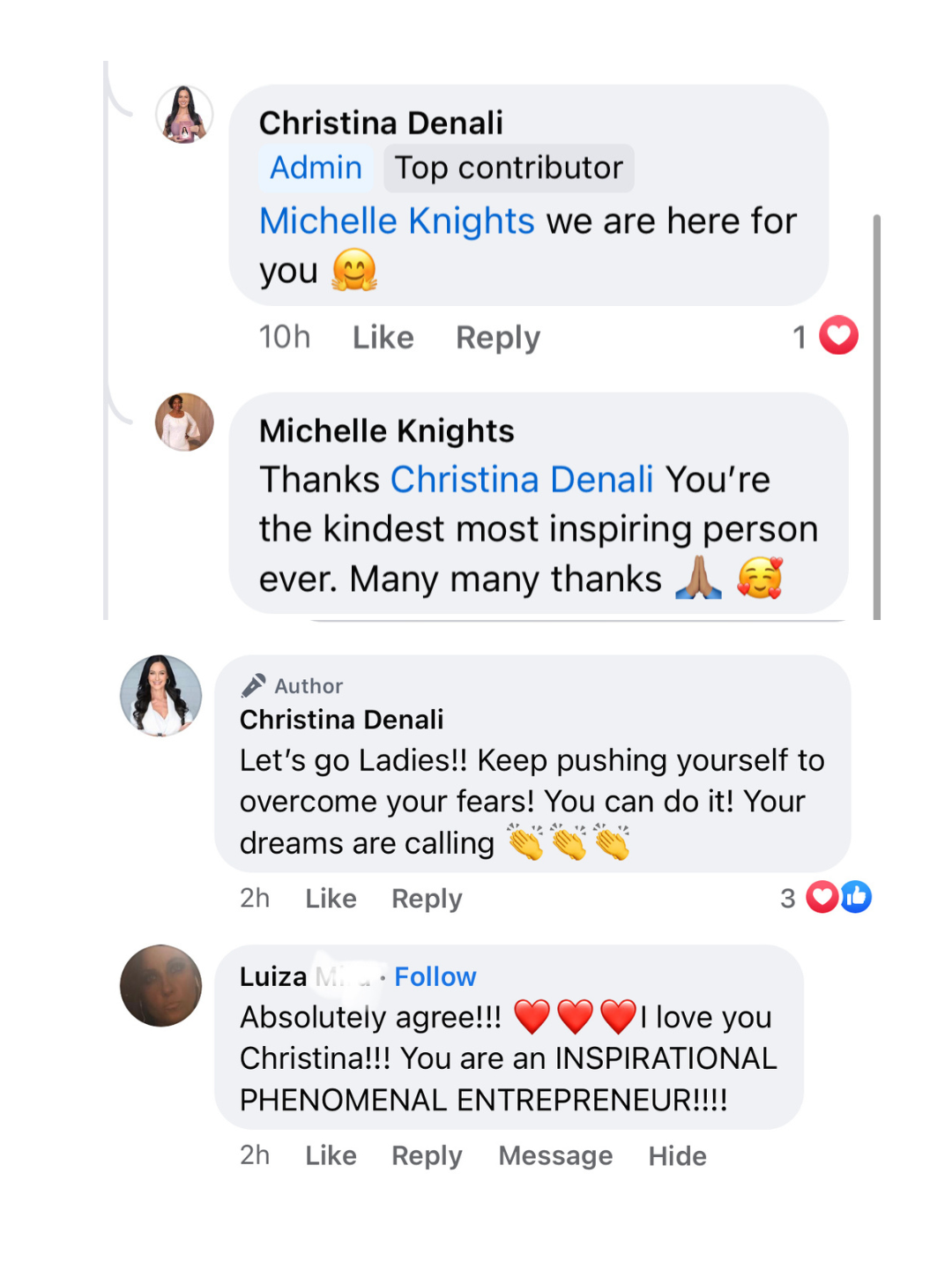This screenshot has height=1270, width=952.
Task: Reply to the 10h comment
Action: [x=497, y=337]
